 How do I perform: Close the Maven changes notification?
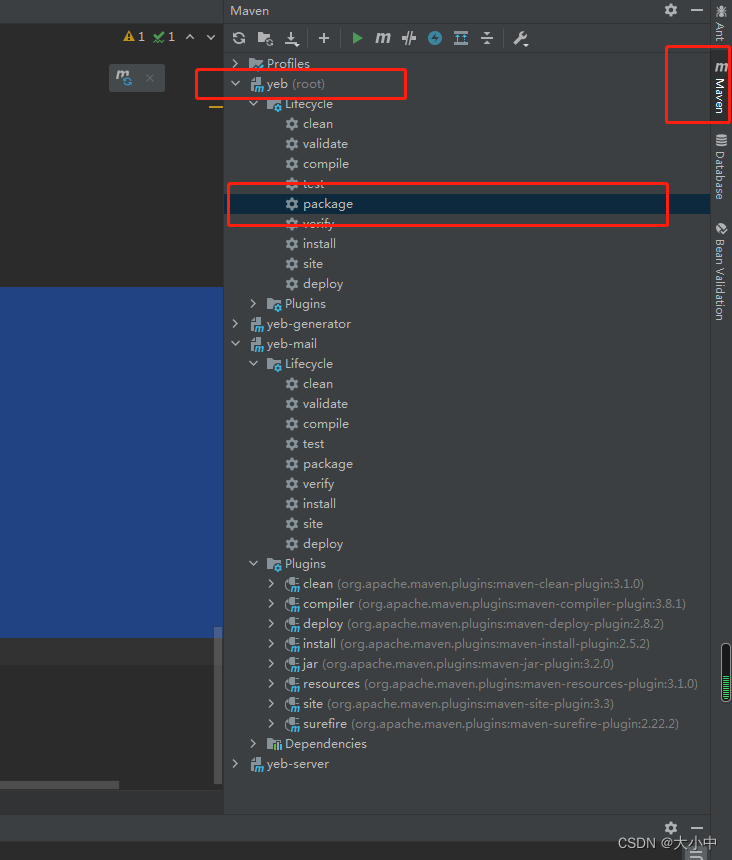[150, 78]
